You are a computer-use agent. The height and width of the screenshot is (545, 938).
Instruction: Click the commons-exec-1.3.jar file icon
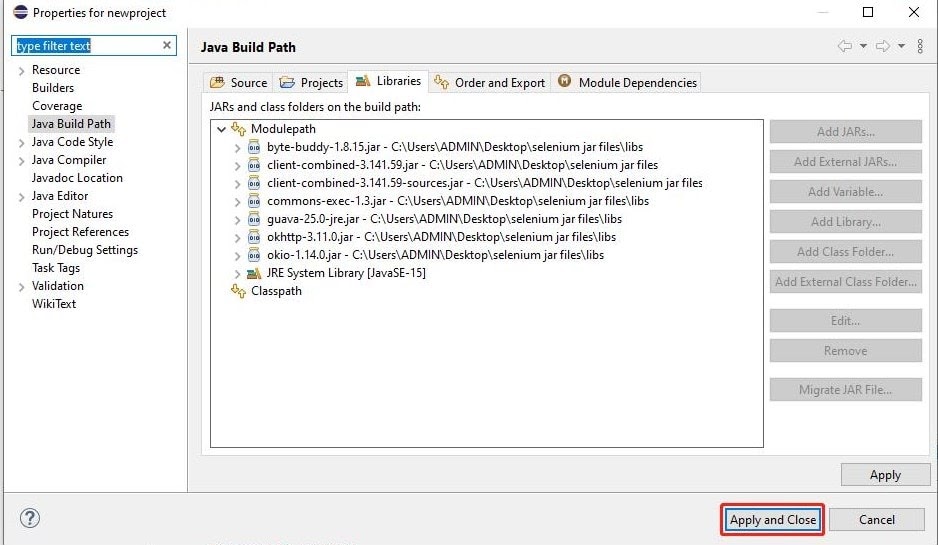point(254,201)
